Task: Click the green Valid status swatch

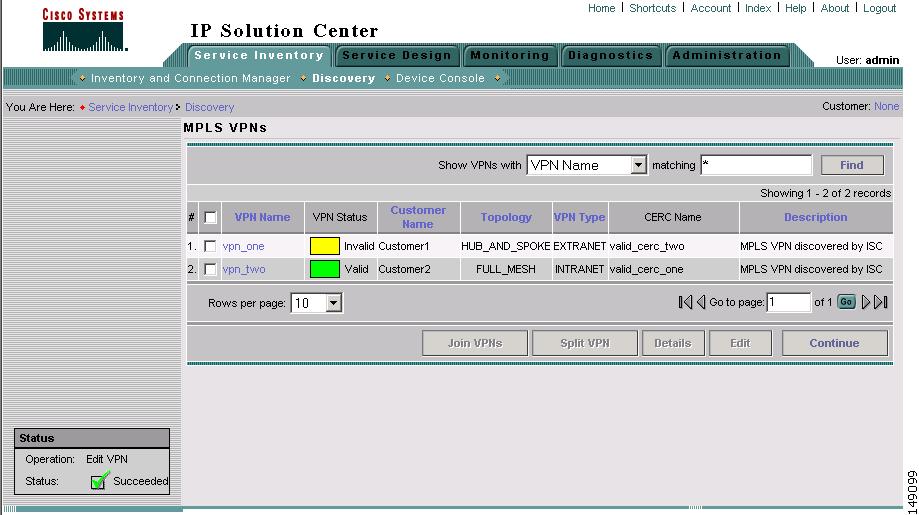Action: pos(325,269)
